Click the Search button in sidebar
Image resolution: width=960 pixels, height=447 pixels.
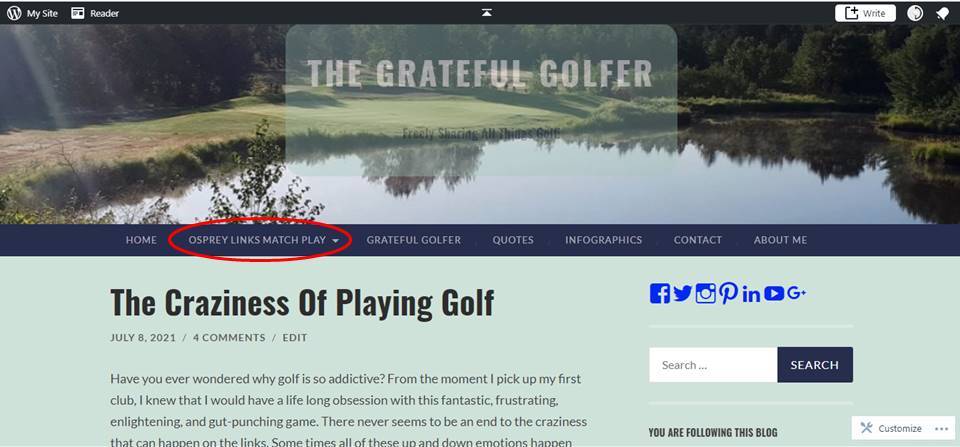click(x=815, y=365)
